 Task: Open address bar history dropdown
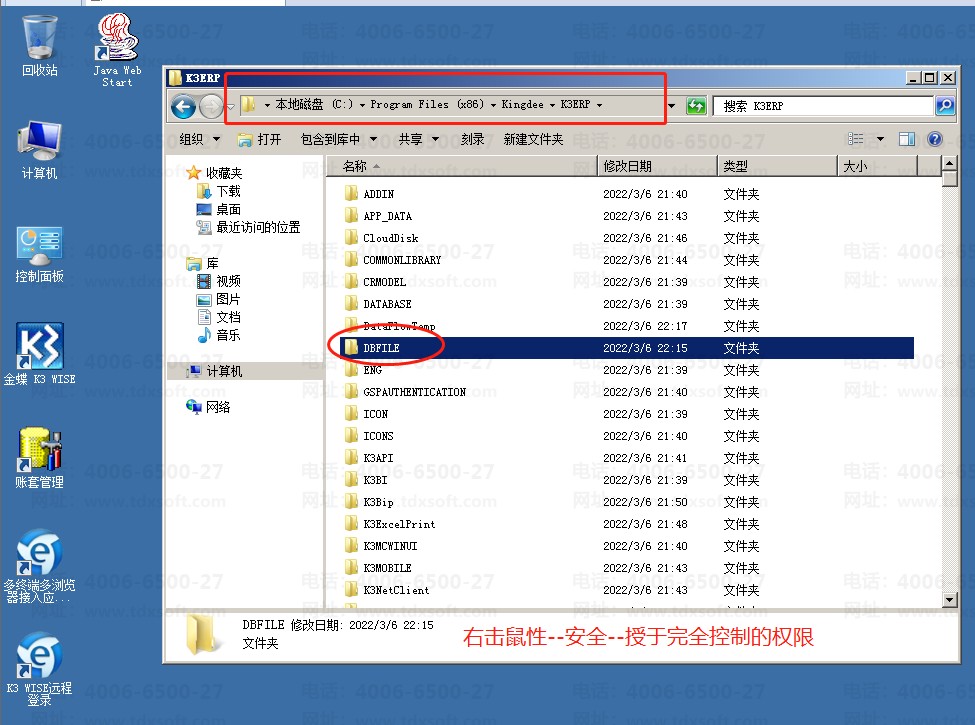[x=672, y=106]
